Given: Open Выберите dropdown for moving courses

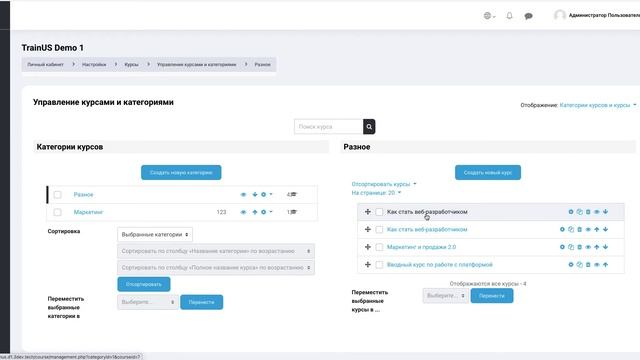Looking at the screenshot, I should point(445,296).
